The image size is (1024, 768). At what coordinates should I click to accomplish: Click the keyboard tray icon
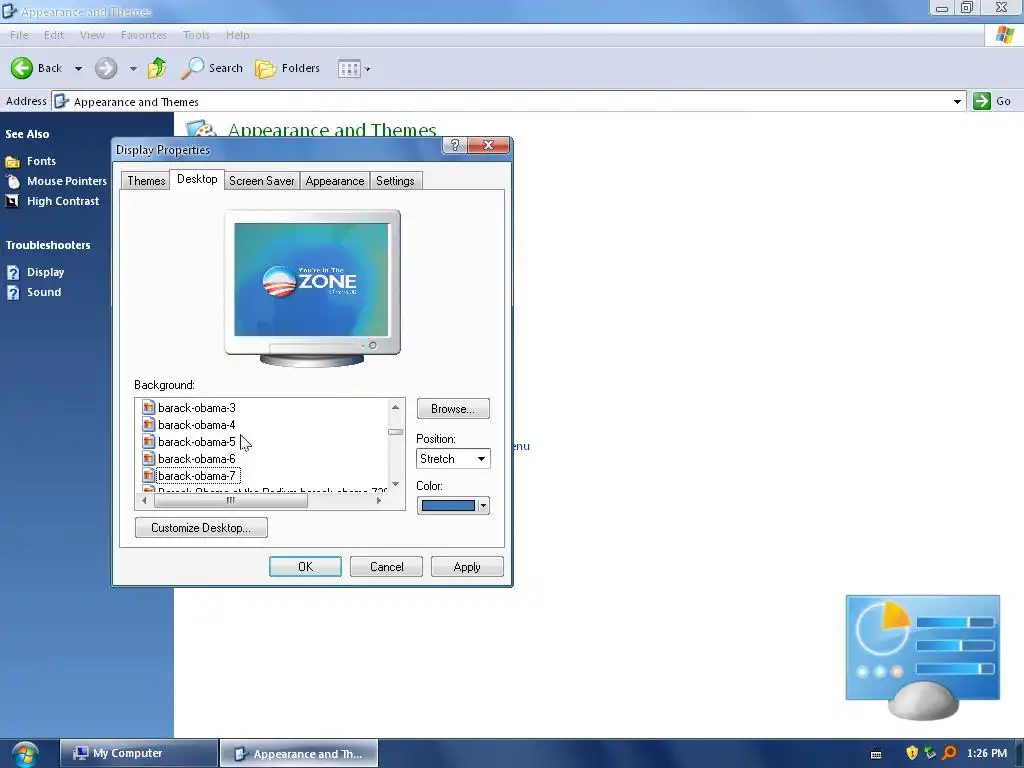(x=876, y=754)
